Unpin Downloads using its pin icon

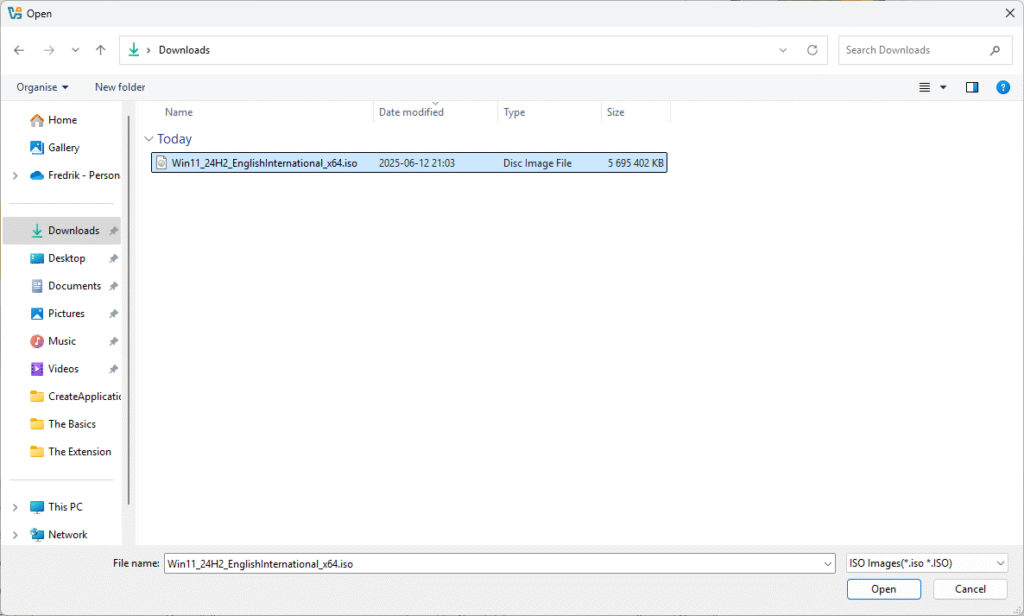click(114, 231)
